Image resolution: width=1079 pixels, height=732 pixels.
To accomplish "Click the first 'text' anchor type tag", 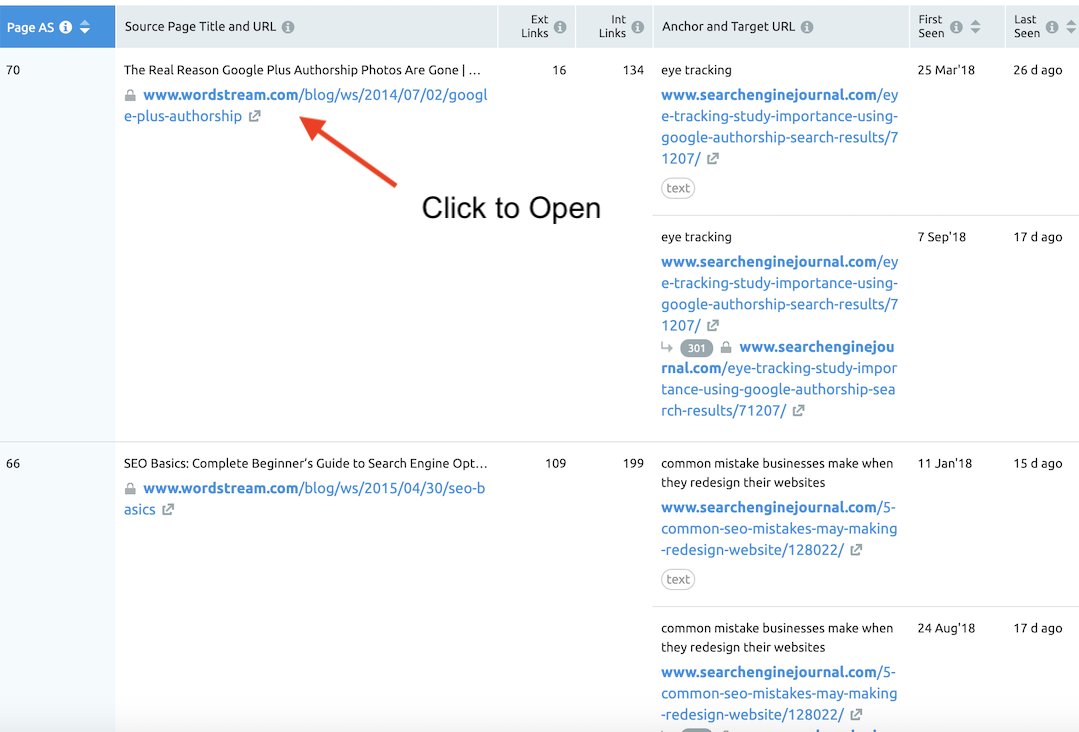I will [x=678, y=188].
